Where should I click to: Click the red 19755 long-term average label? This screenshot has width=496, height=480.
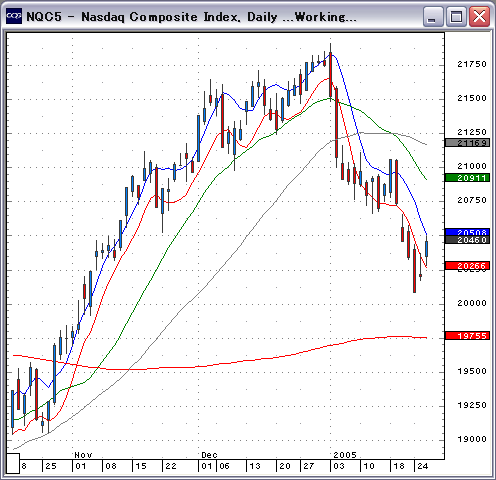pyautogui.click(x=467, y=336)
